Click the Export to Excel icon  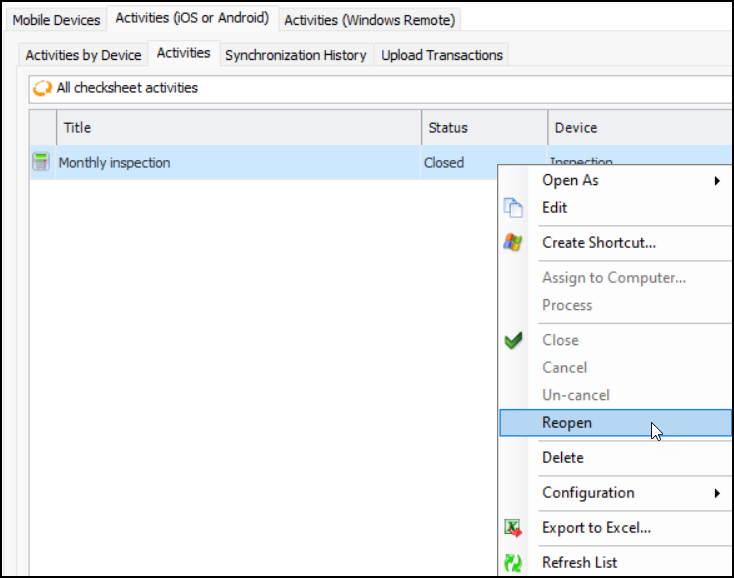coord(513,528)
